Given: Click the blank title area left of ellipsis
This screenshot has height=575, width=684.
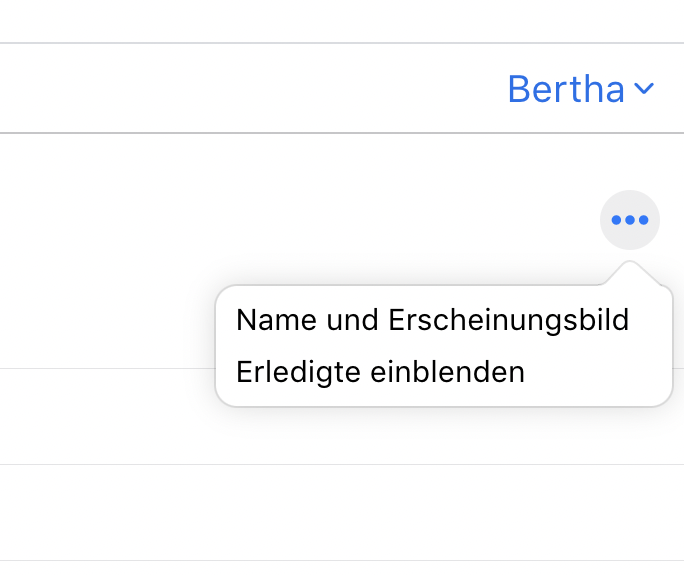Looking at the screenshot, I should click(300, 220).
